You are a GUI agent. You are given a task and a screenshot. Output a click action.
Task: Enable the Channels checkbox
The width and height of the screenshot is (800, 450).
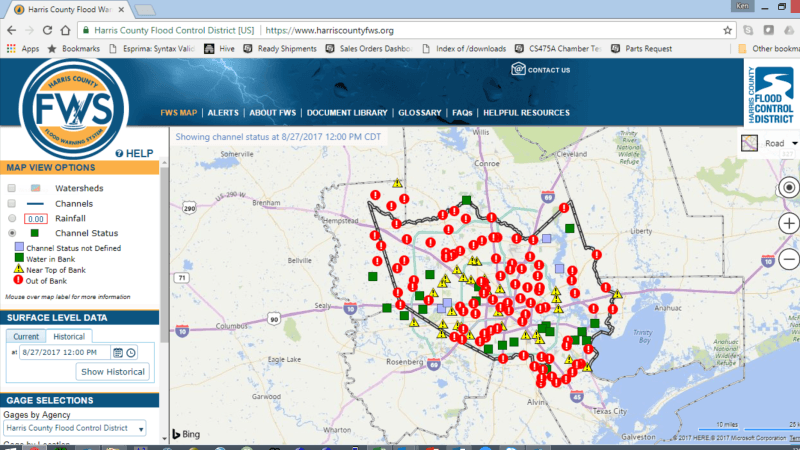(x=11, y=204)
